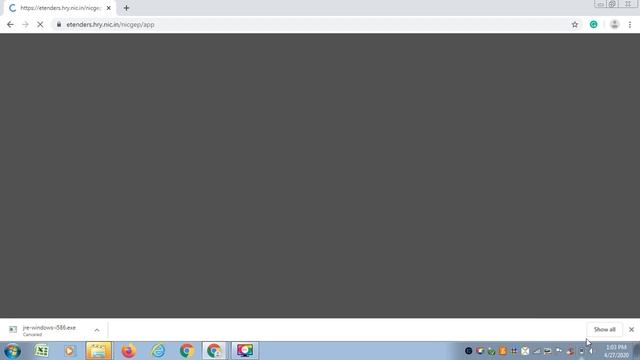Open the Windows Start menu
640x360 pixels.
pos(12,351)
